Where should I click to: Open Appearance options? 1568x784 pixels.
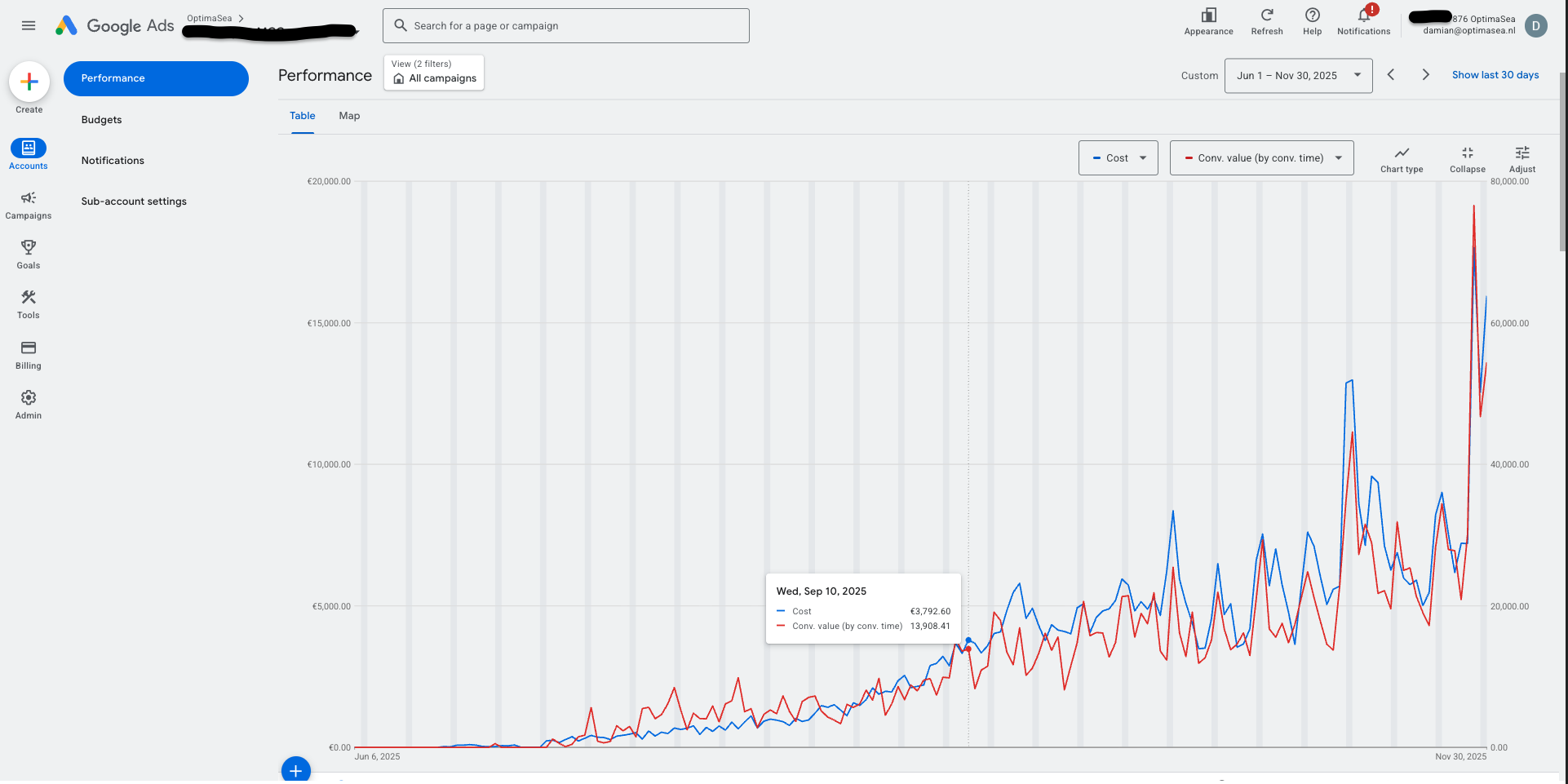(x=1208, y=22)
